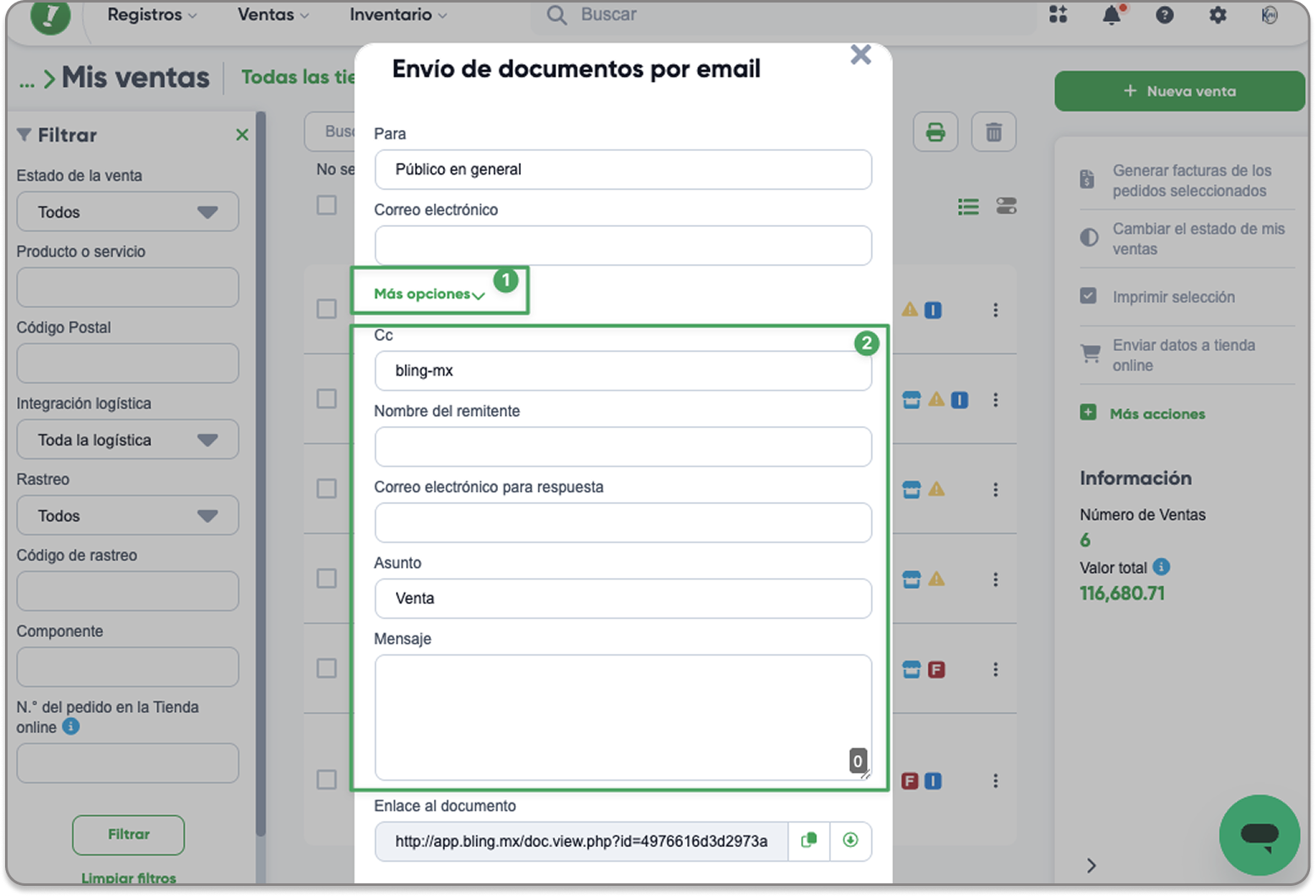The width and height of the screenshot is (1316, 896).
Task: Open the Rastreo dropdown
Action: tap(127, 515)
